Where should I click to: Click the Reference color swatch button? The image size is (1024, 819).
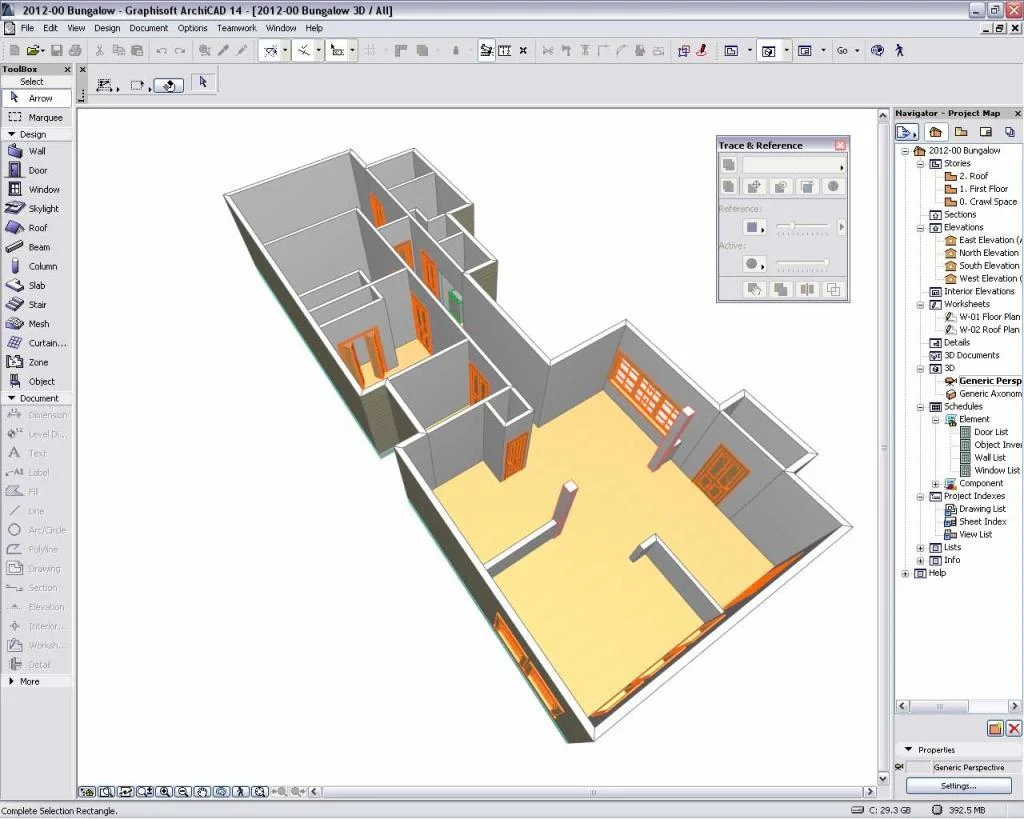coord(752,227)
